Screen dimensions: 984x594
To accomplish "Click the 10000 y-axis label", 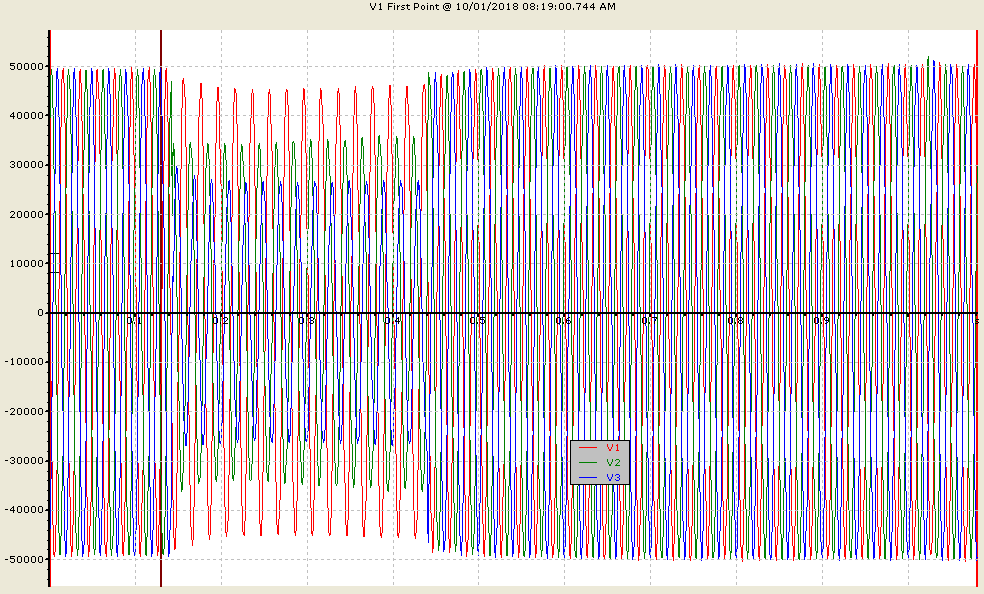I will tap(26, 263).
